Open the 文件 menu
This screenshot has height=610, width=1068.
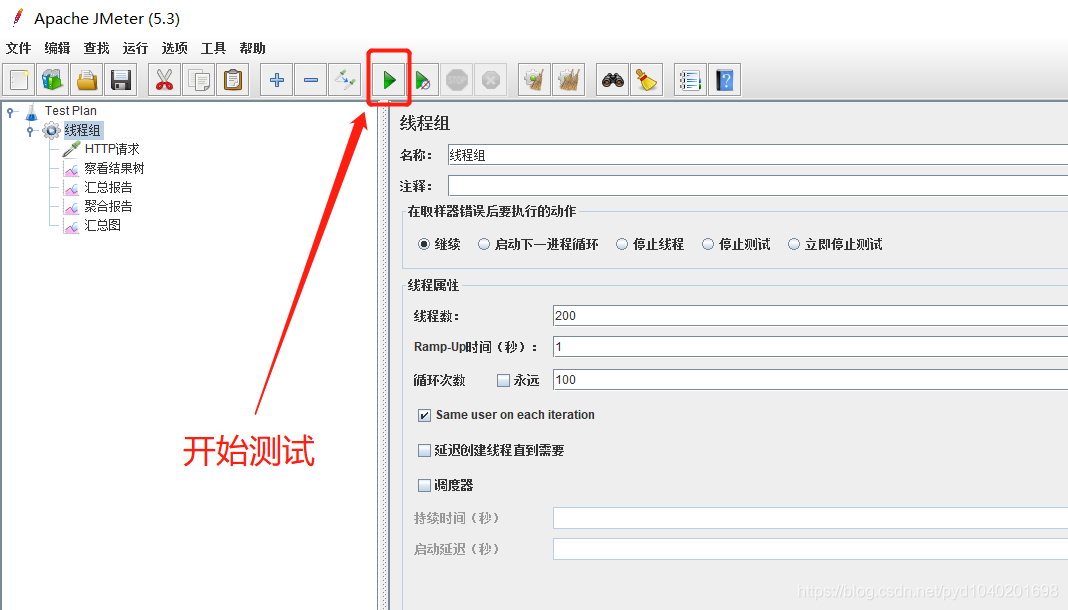18,48
